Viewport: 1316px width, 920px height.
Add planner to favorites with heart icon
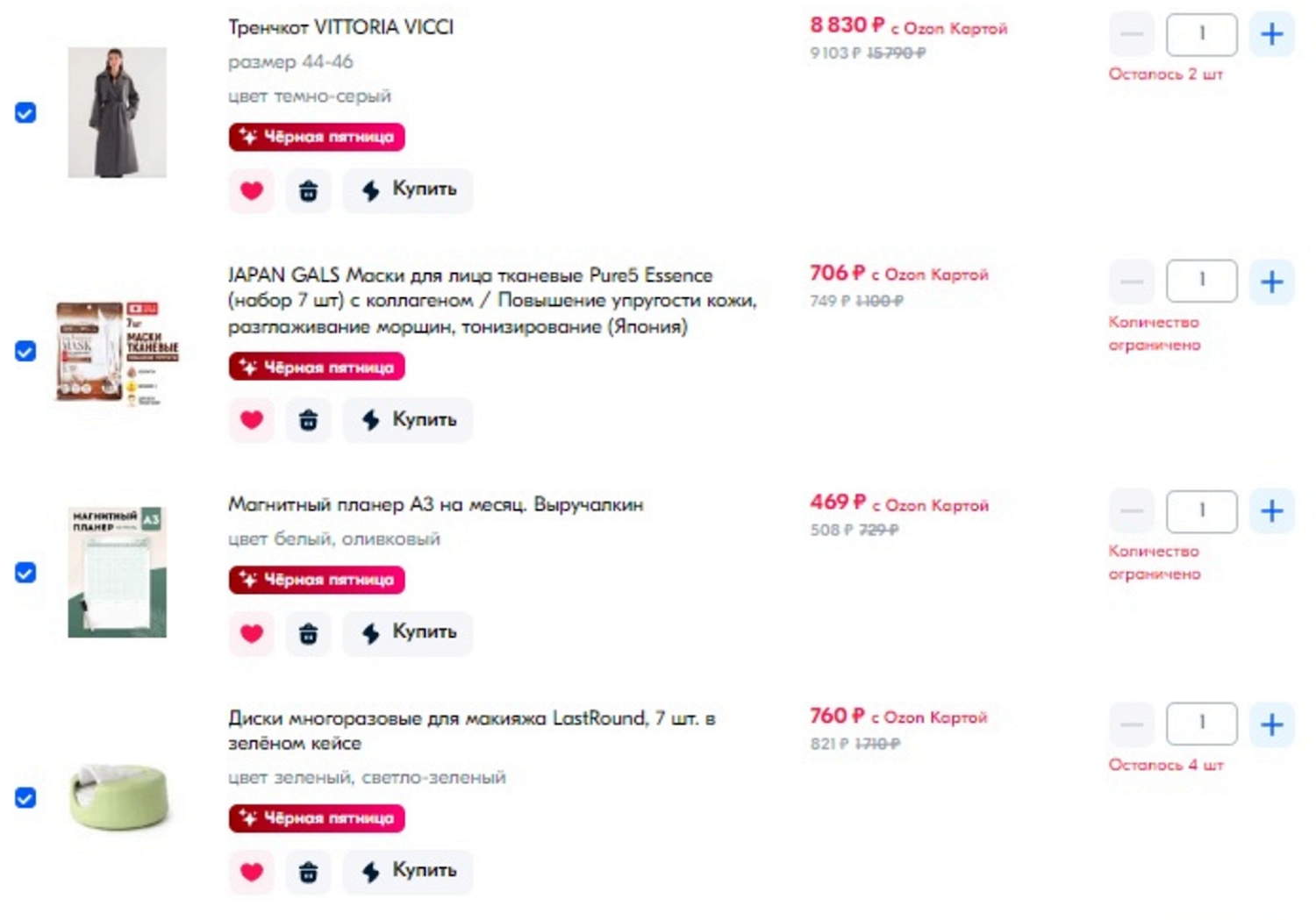click(x=252, y=633)
